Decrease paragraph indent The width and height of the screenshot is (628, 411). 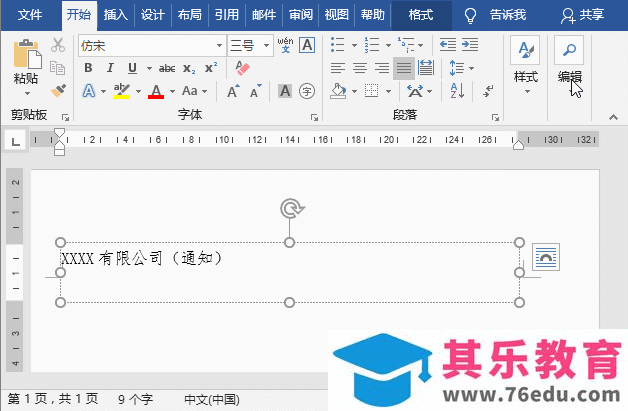(448, 44)
